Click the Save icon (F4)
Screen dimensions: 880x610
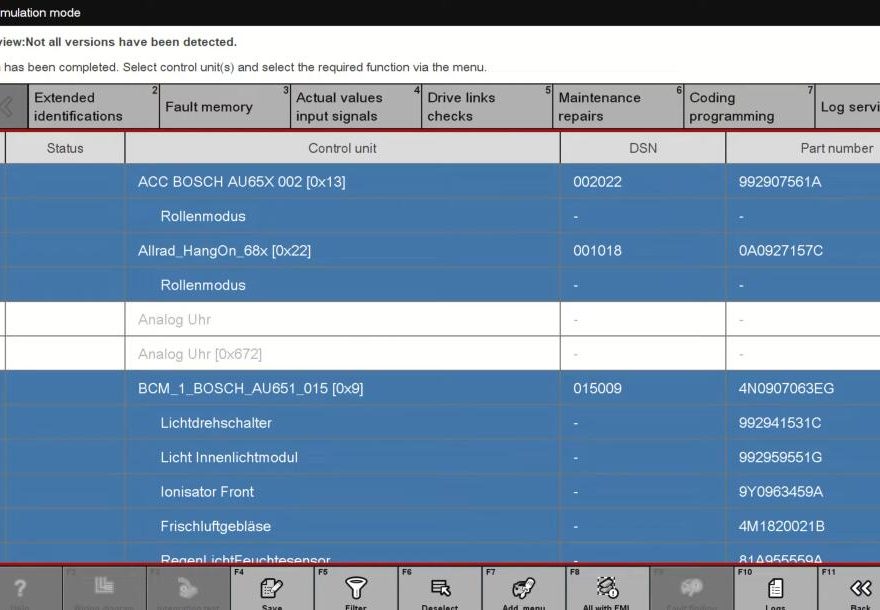point(272,589)
